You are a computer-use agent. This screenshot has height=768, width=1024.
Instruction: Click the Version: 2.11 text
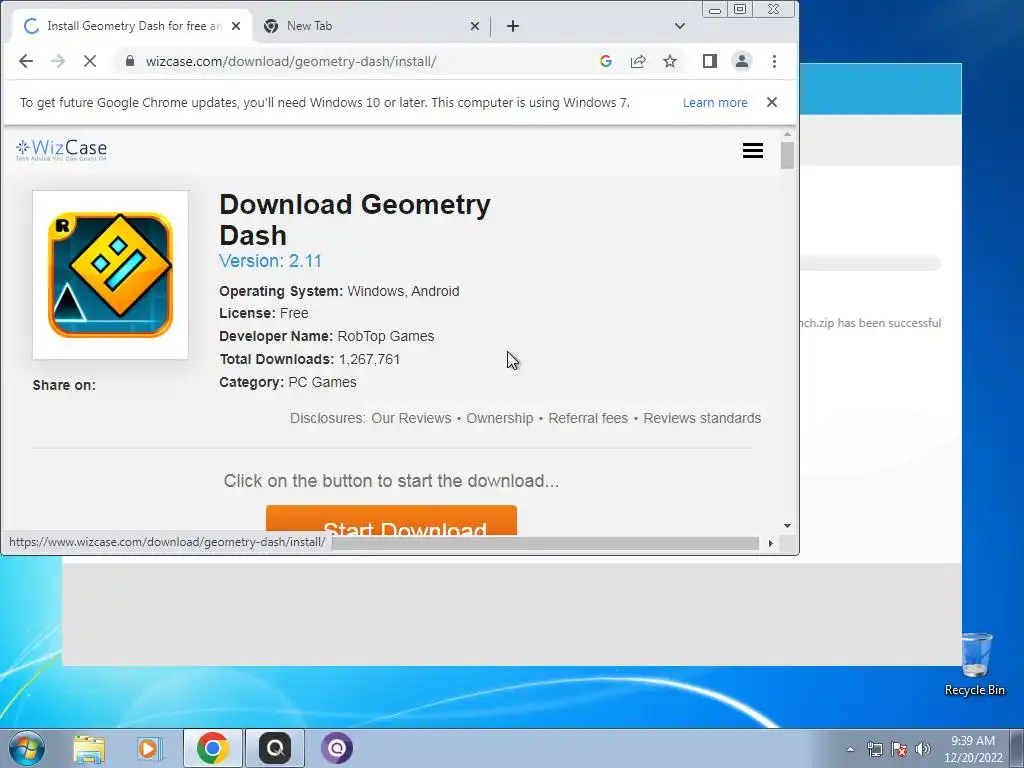click(x=270, y=261)
